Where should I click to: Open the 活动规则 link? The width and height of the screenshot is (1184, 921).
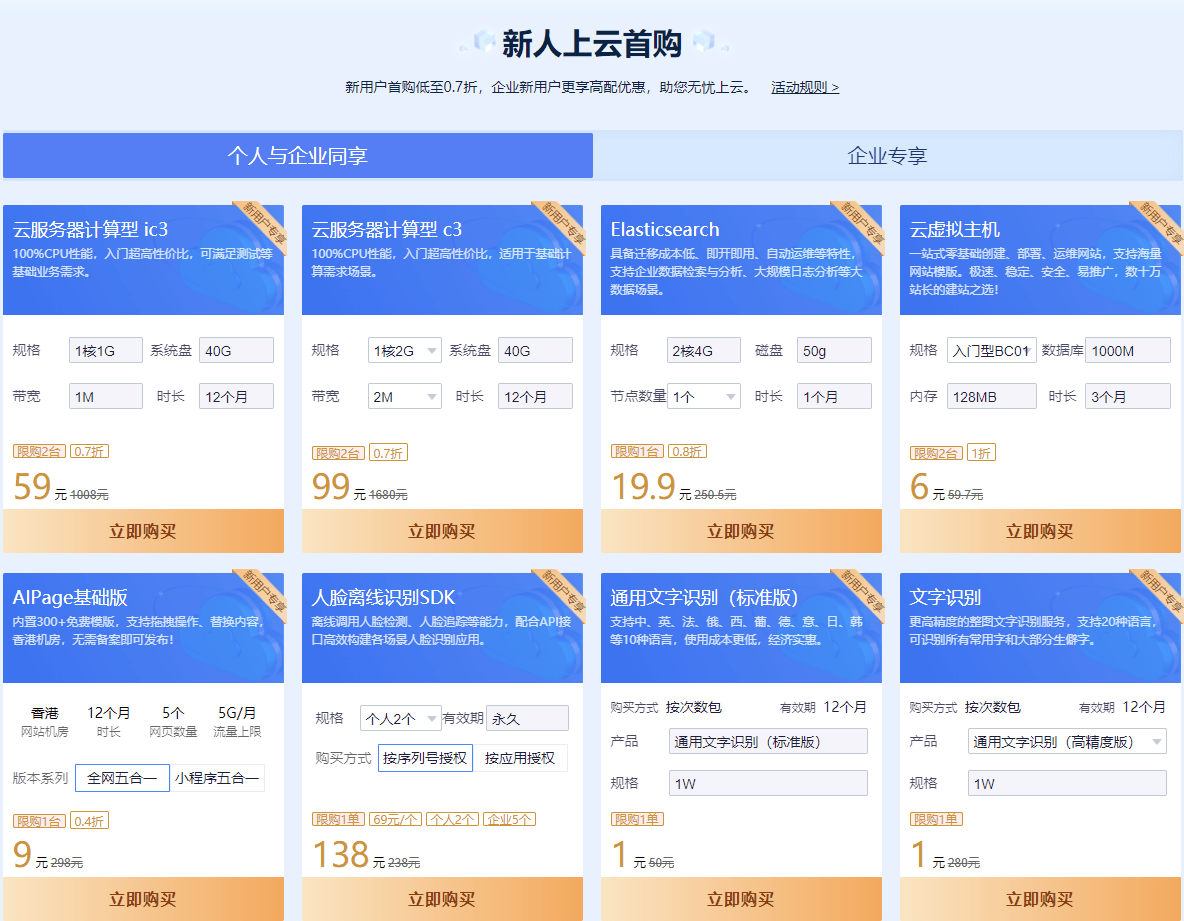[805, 88]
